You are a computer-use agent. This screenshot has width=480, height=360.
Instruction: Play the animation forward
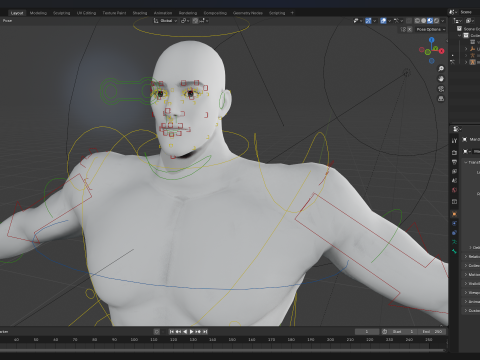point(191,332)
